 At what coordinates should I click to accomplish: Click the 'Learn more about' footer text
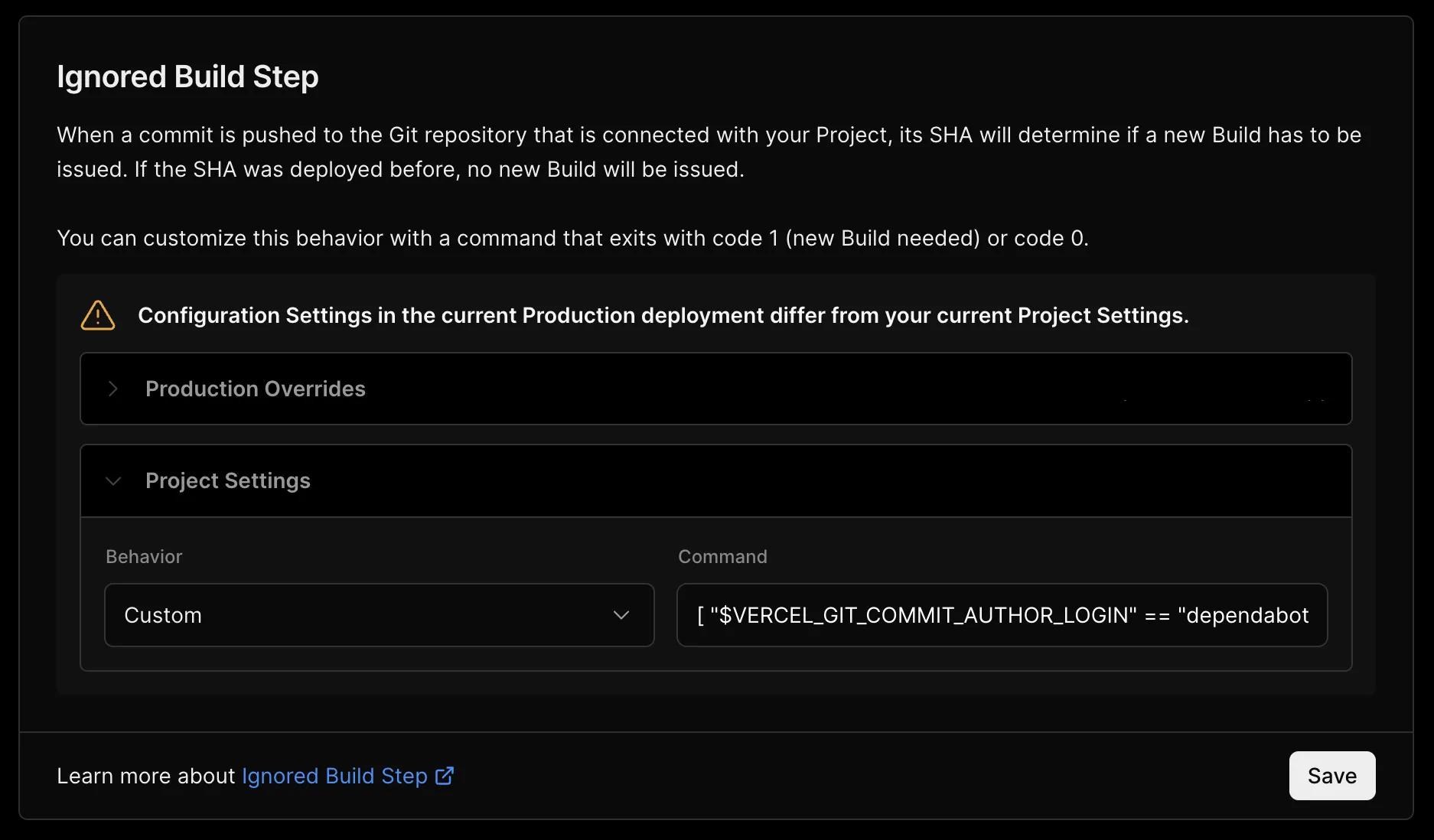(145, 776)
